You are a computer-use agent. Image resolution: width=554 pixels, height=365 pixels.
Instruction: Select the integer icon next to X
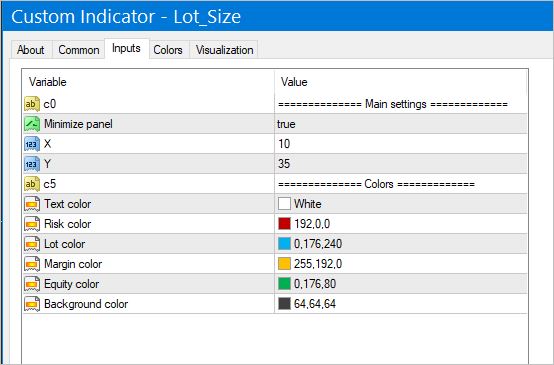[x=32, y=144]
